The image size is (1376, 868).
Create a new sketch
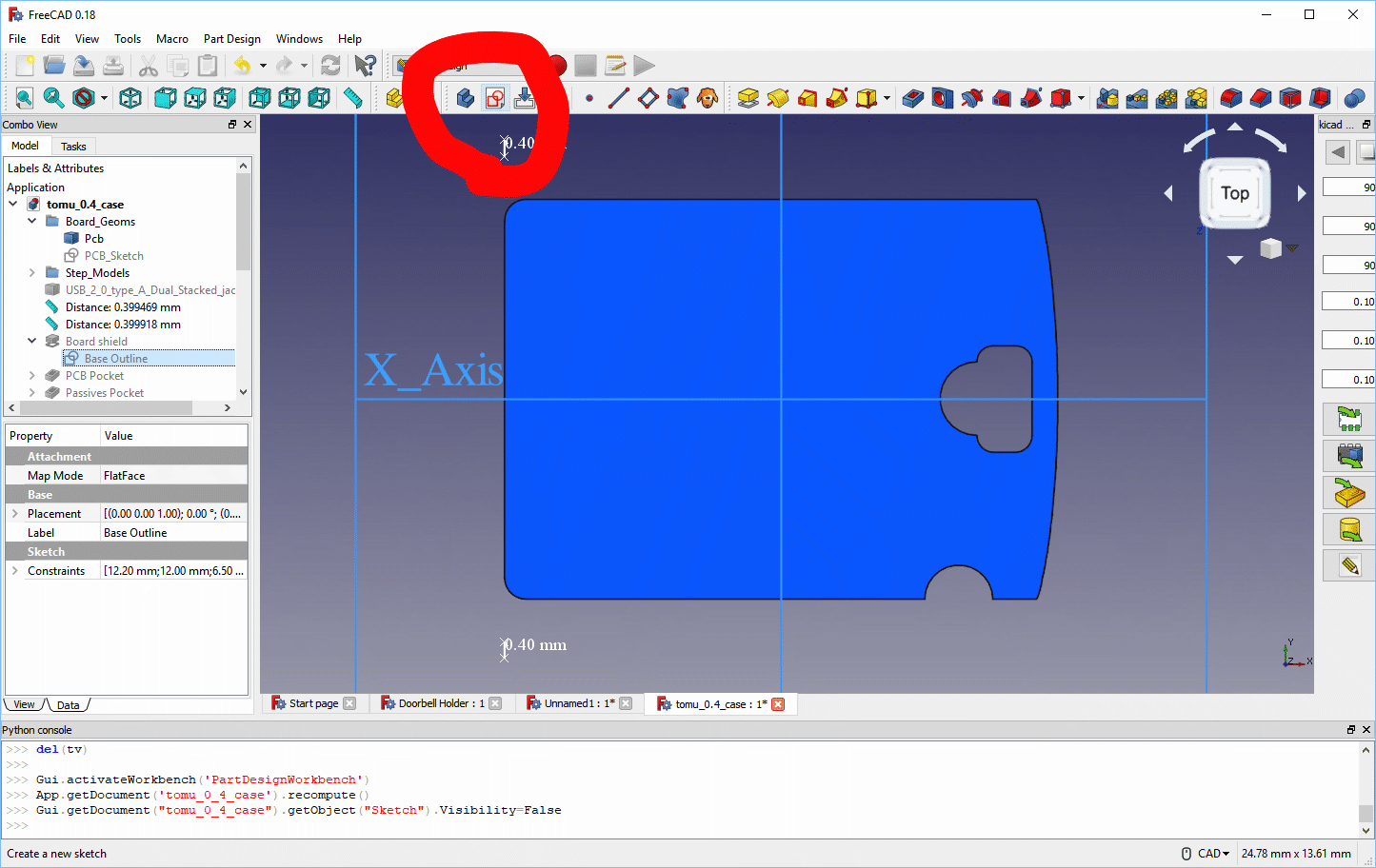tap(494, 98)
